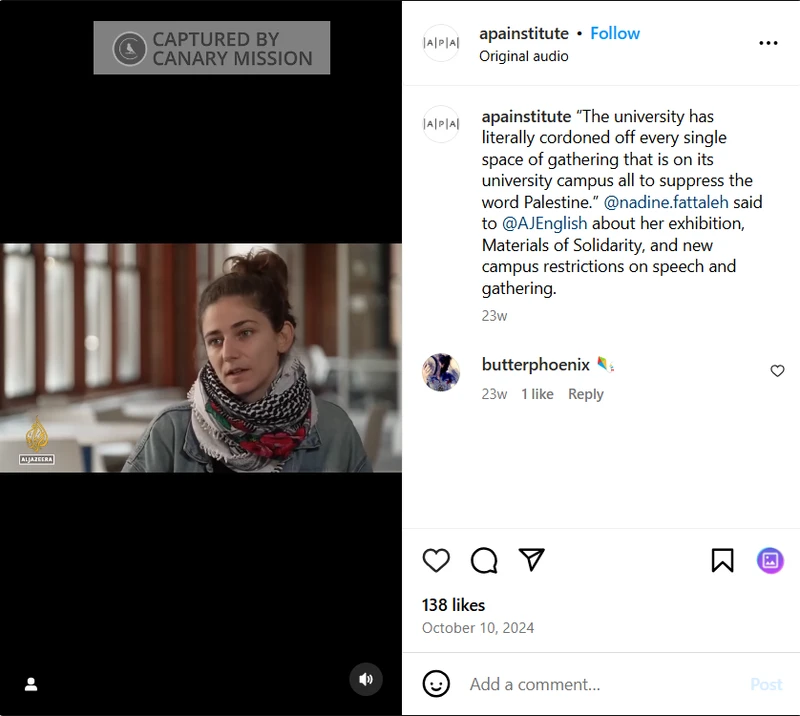Type in Add a comment field
Image resolution: width=800 pixels, height=716 pixels.
[600, 684]
